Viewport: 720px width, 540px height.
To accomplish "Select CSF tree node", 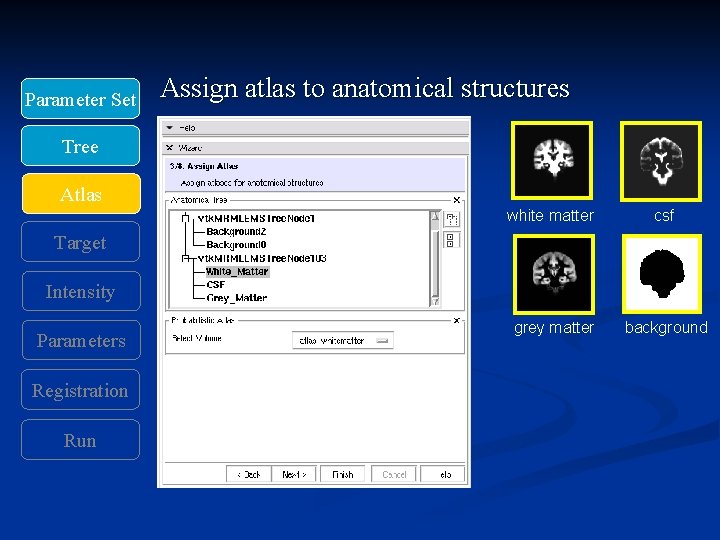I will [215, 285].
